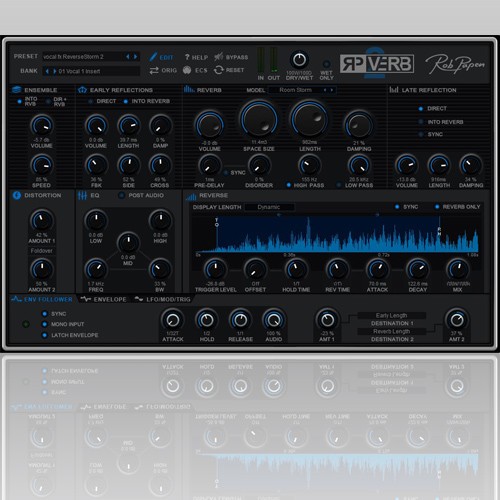Click the Dry/Wet knob

pyautogui.click(x=299, y=60)
